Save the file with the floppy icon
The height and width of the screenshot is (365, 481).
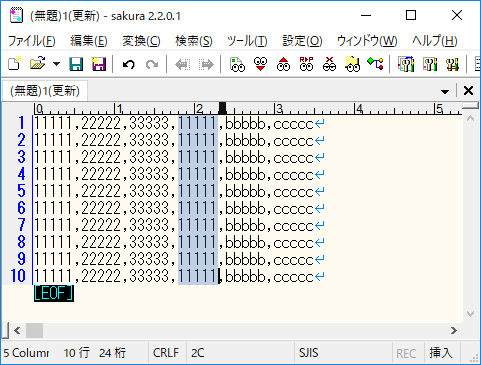click(x=76, y=64)
